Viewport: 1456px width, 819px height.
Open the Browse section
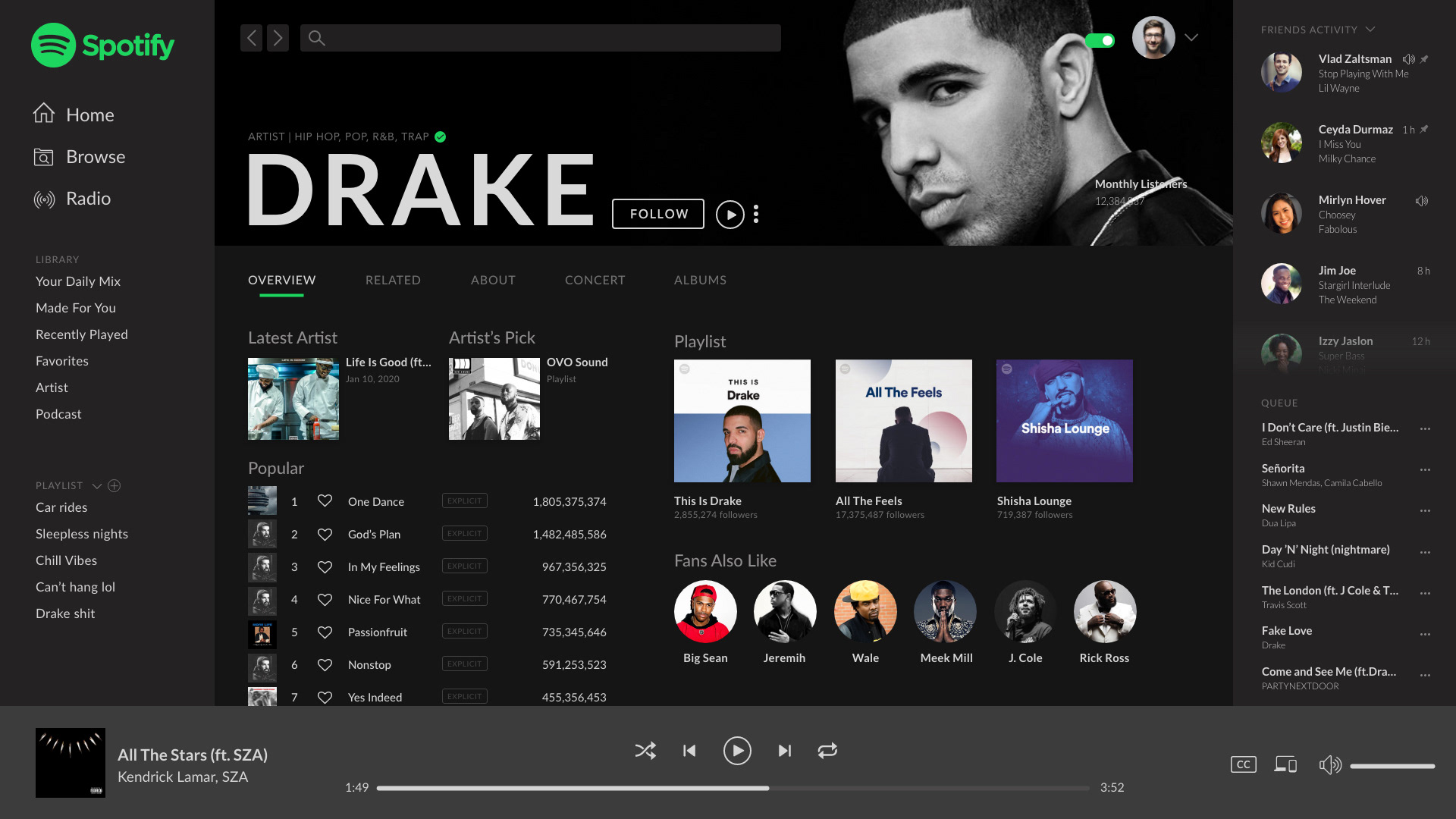[x=80, y=156]
